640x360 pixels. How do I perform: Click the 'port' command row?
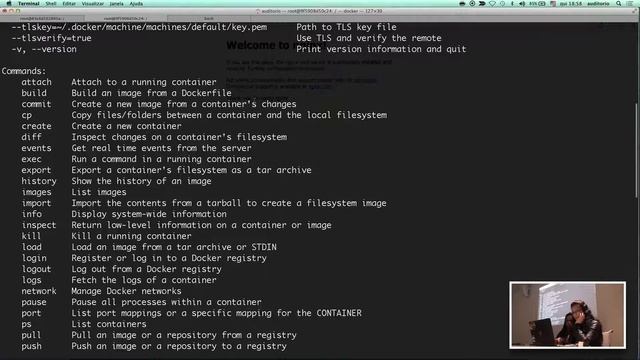(x=191, y=313)
